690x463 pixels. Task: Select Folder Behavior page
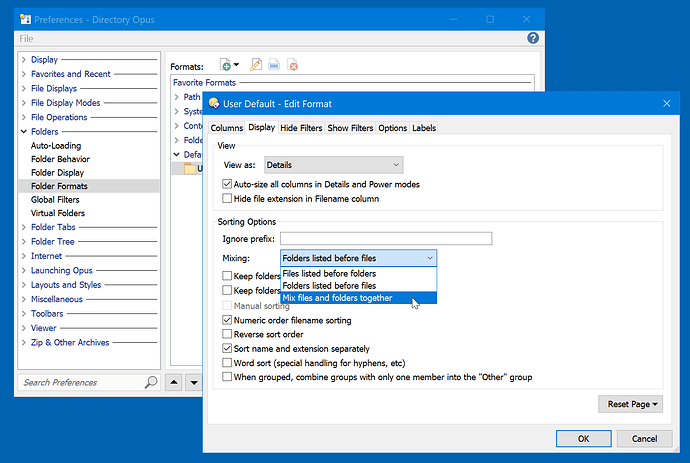(x=60, y=159)
